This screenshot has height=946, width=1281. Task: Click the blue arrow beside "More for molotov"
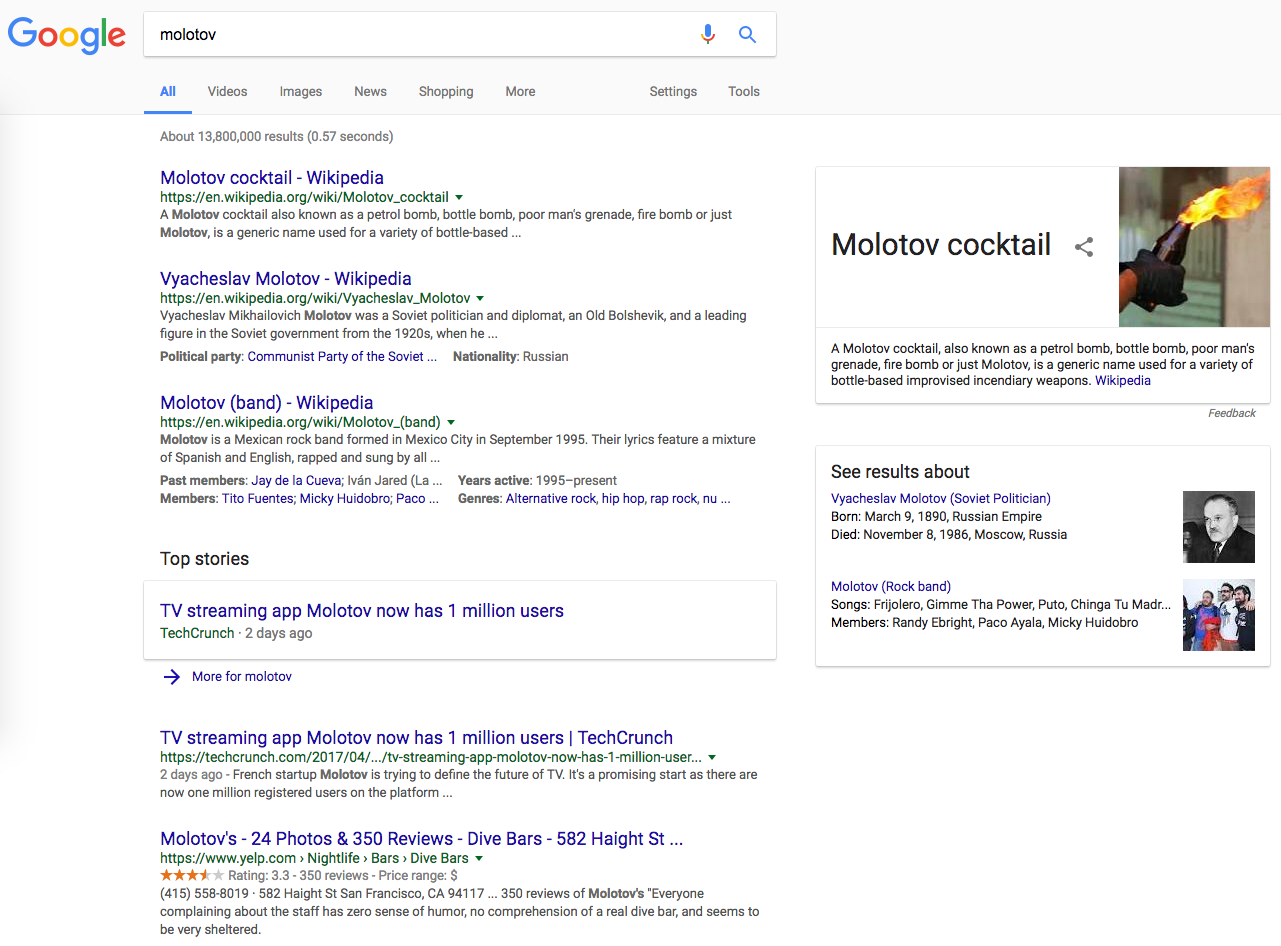coord(171,676)
